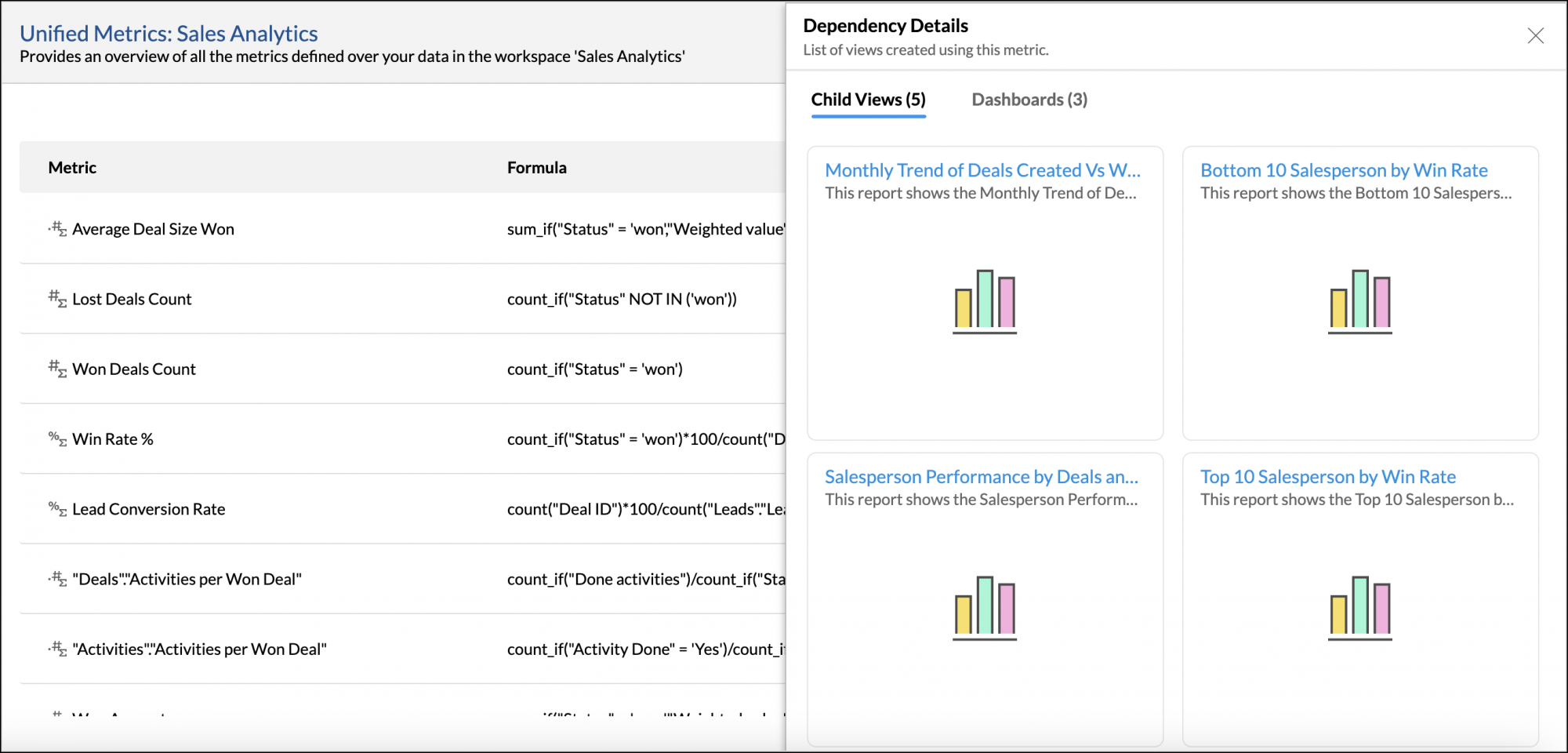Click the "Unified Metrics: Sales Analytics" title
Image resolution: width=1568 pixels, height=753 pixels.
click(x=169, y=34)
